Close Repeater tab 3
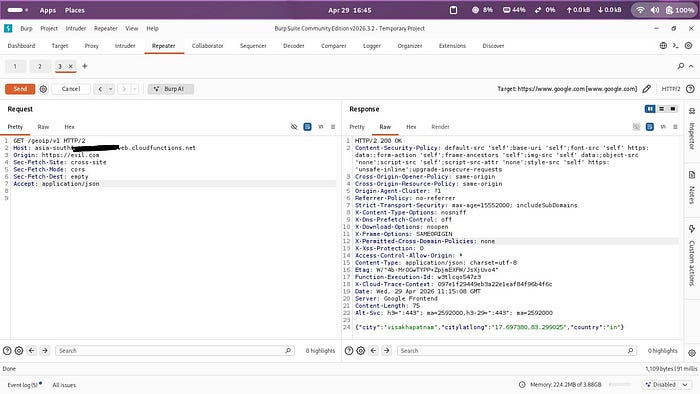The image size is (700, 394). (x=70, y=66)
